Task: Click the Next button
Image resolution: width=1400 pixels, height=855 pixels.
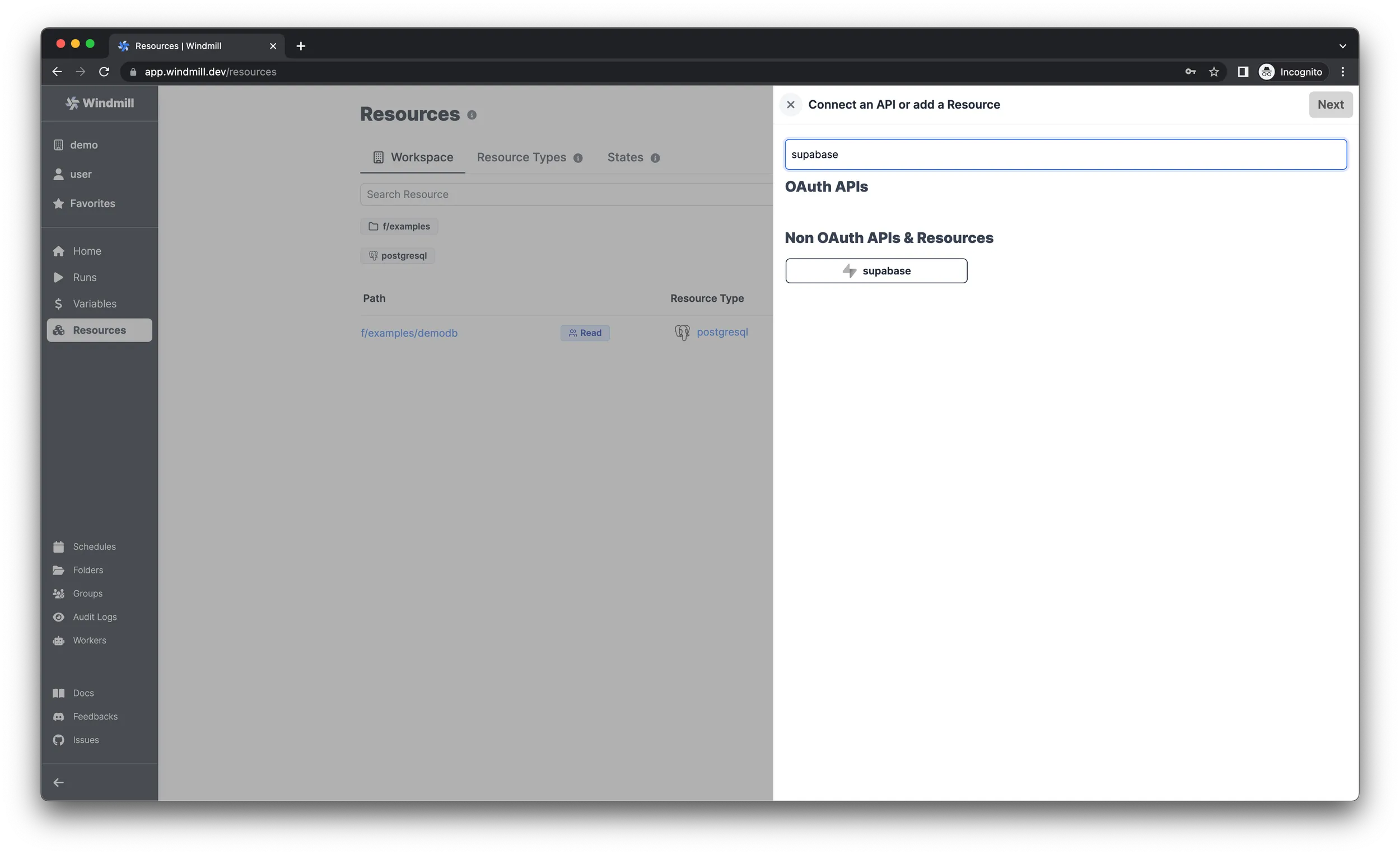Action: 1330,105
